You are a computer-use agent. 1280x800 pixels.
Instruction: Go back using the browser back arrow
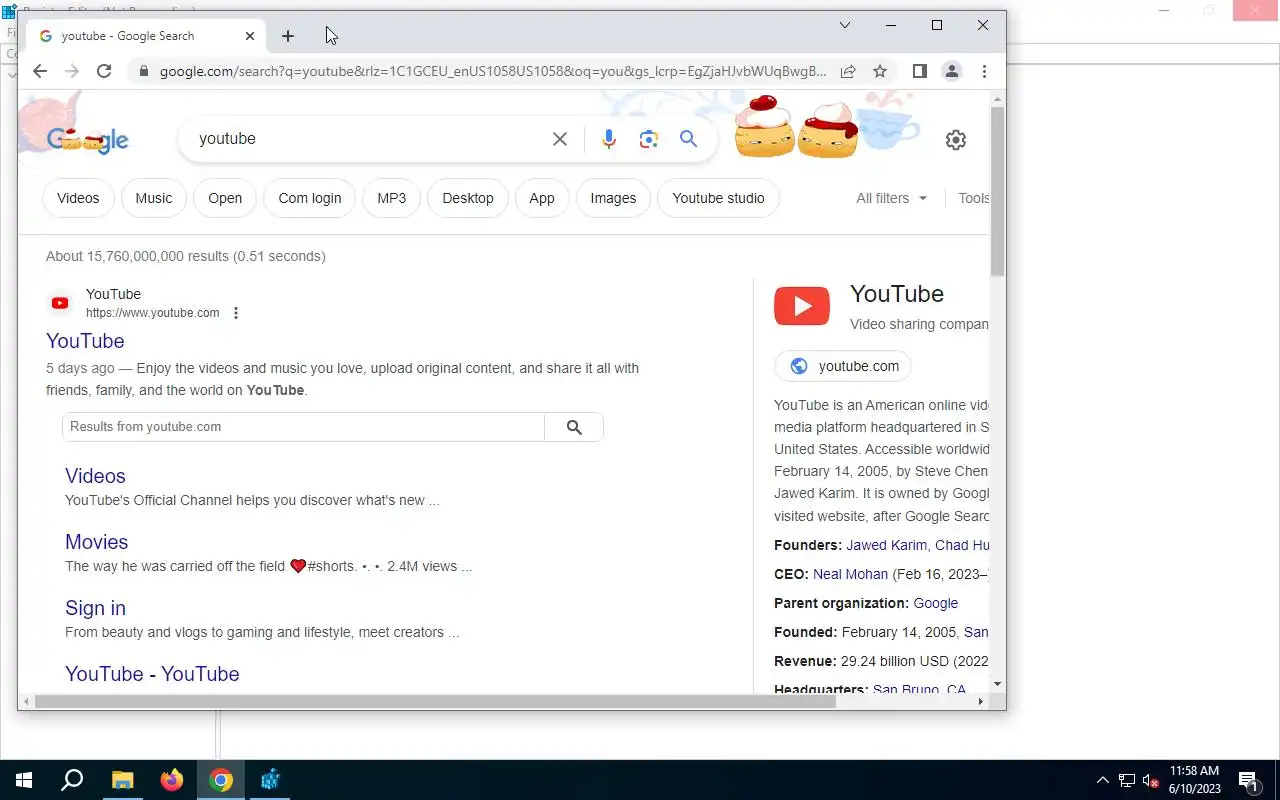pyautogui.click(x=40, y=71)
